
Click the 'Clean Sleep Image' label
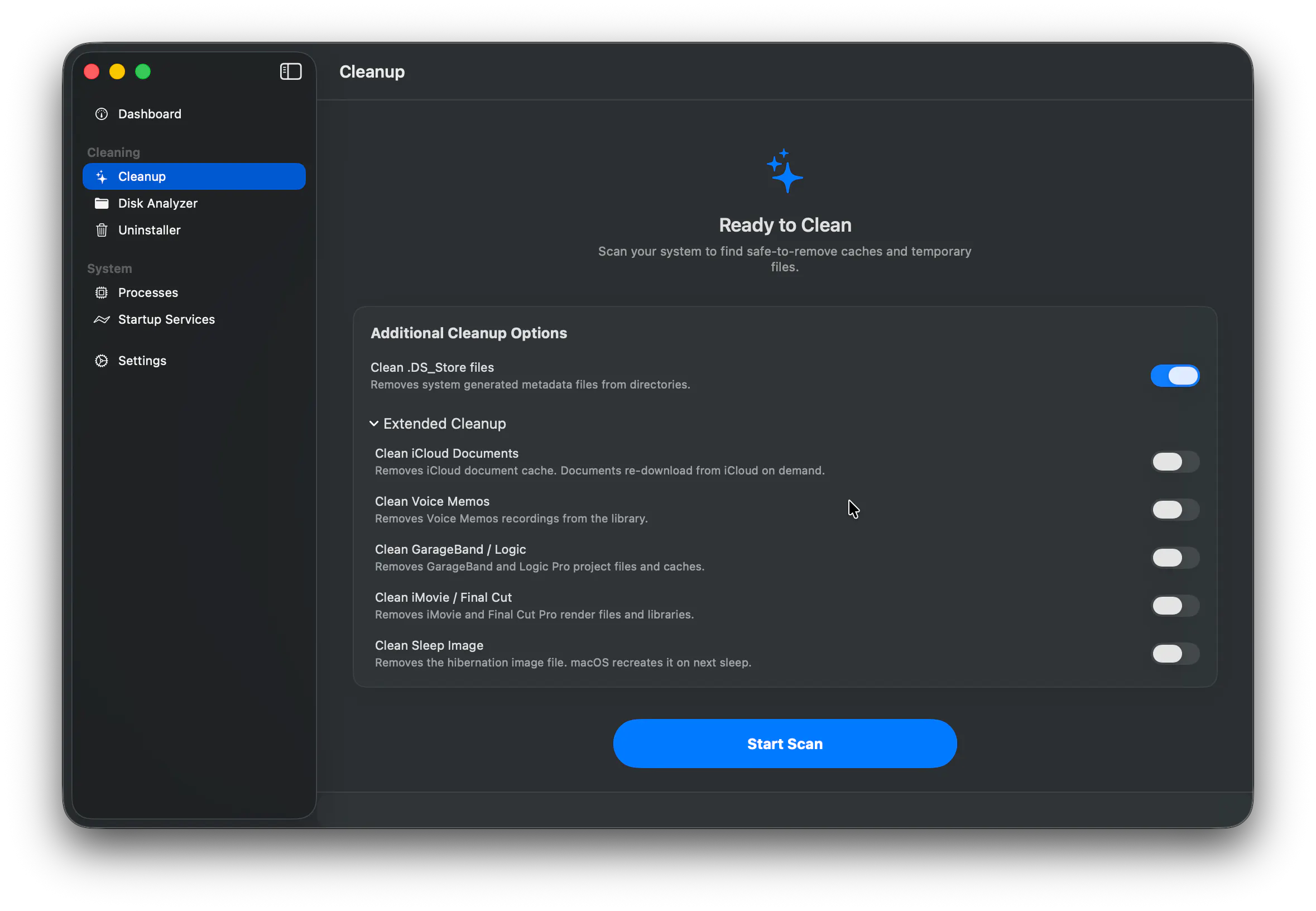429,645
